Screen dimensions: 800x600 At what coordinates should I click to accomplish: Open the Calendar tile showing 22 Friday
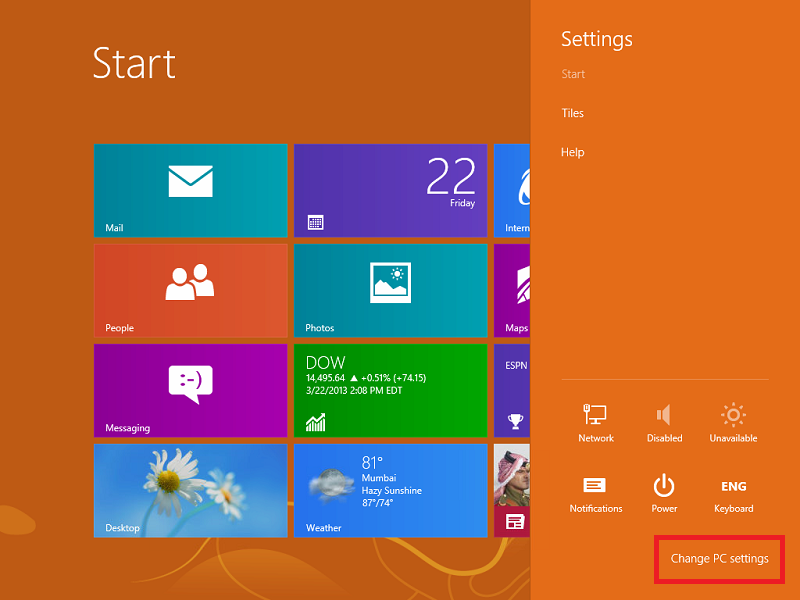(390, 190)
